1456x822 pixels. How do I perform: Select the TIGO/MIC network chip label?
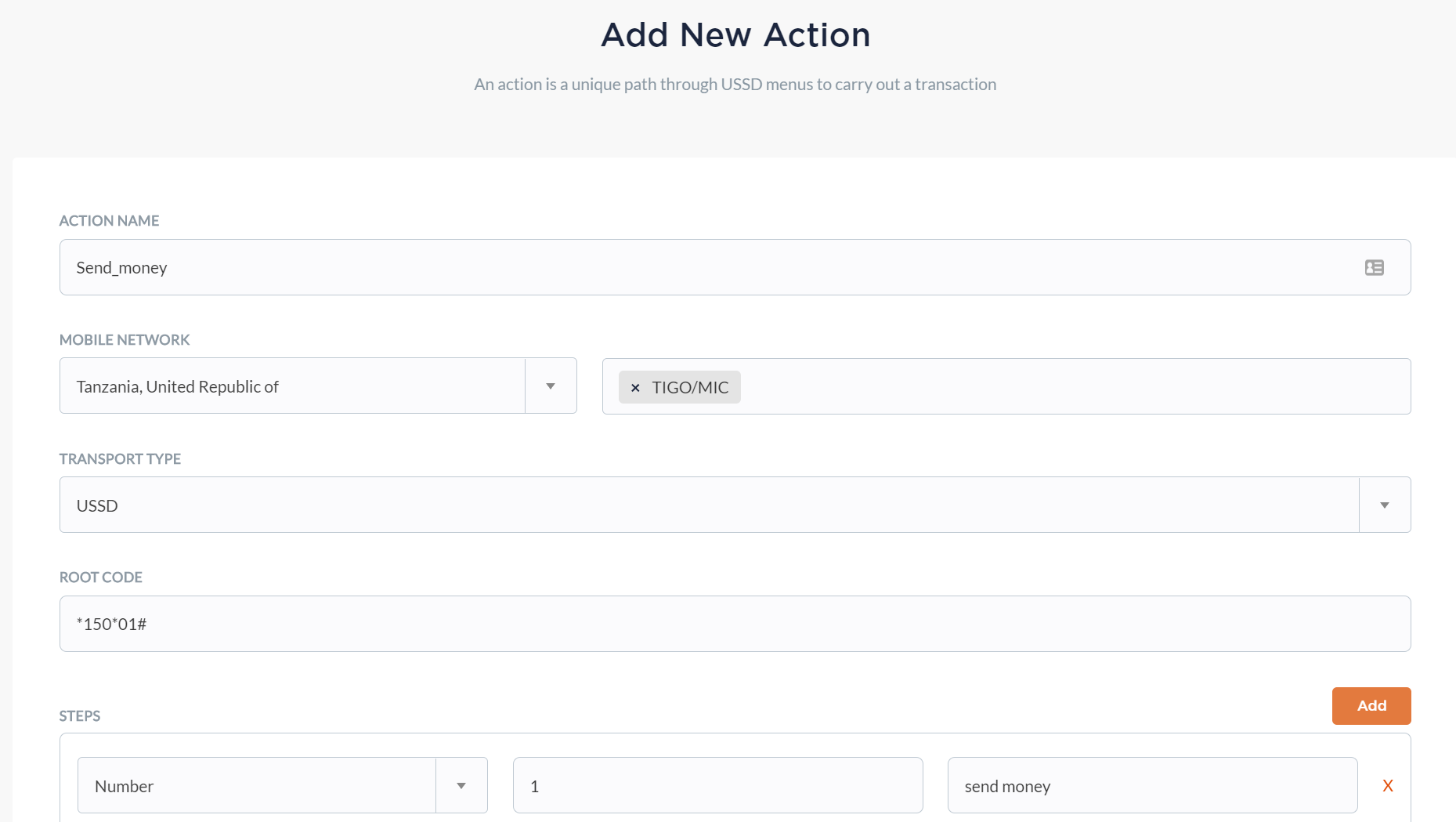point(692,386)
